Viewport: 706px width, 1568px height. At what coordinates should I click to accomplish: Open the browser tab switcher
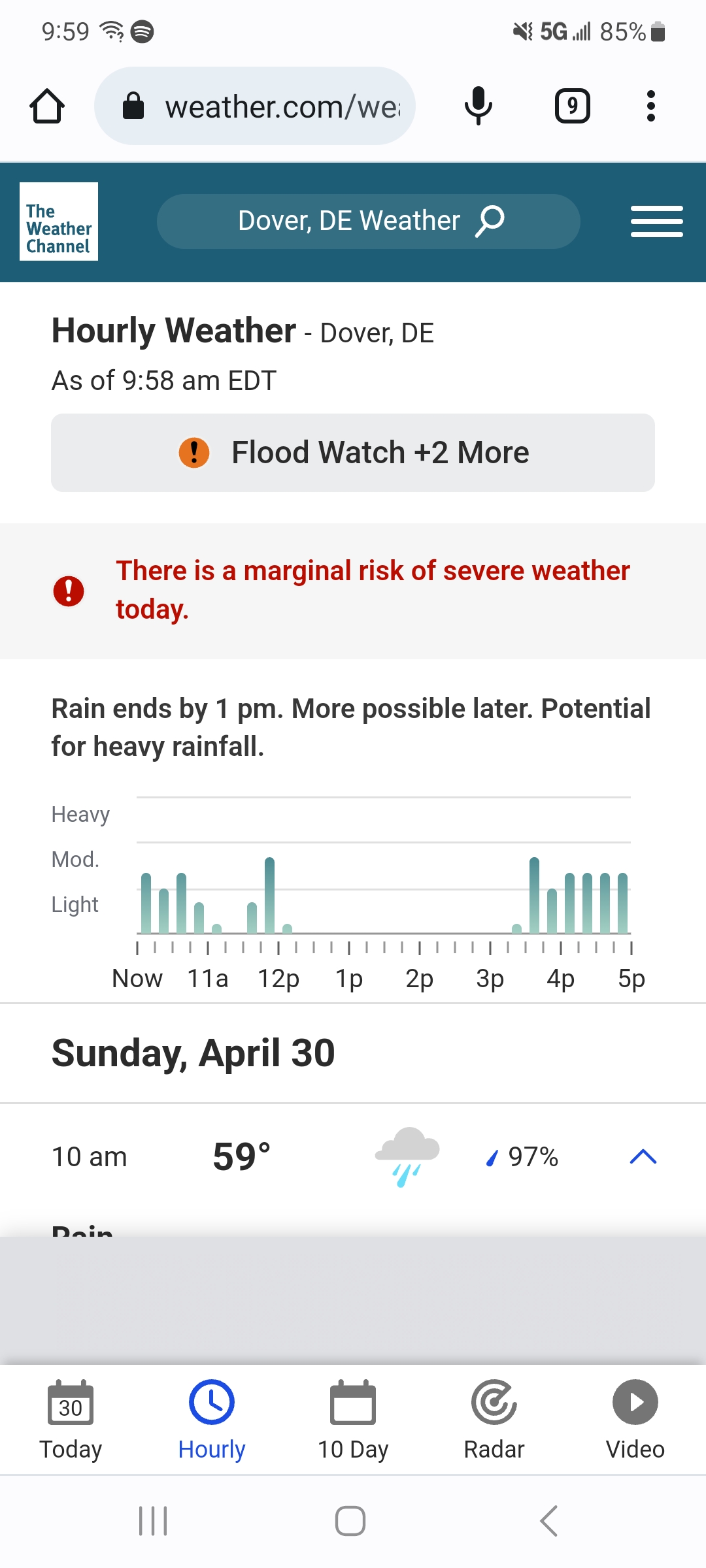572,106
